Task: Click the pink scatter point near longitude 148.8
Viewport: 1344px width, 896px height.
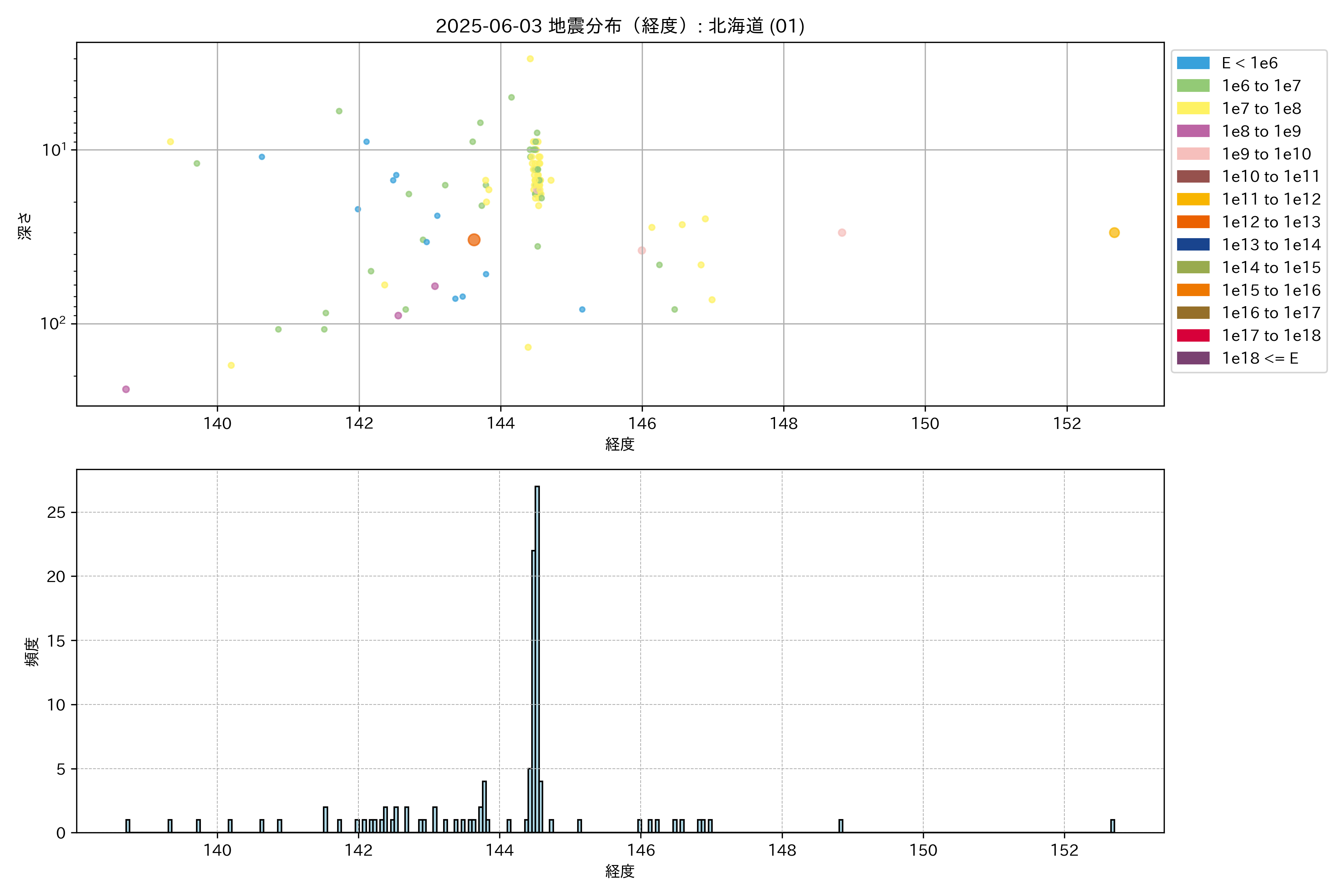Action: click(842, 233)
